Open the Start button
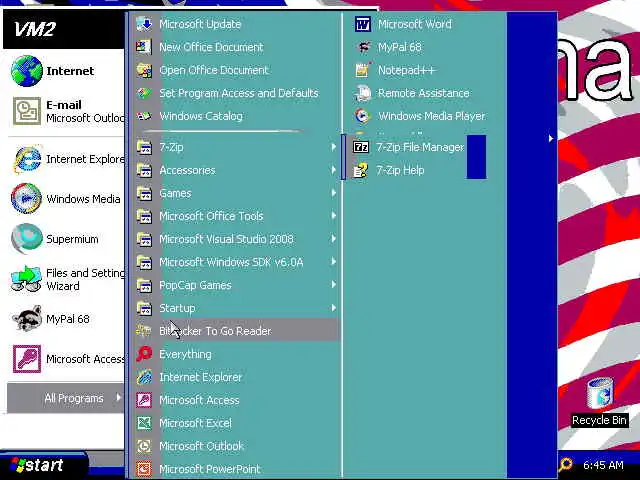Image resolution: width=640 pixels, height=480 pixels. pyautogui.click(x=44, y=465)
